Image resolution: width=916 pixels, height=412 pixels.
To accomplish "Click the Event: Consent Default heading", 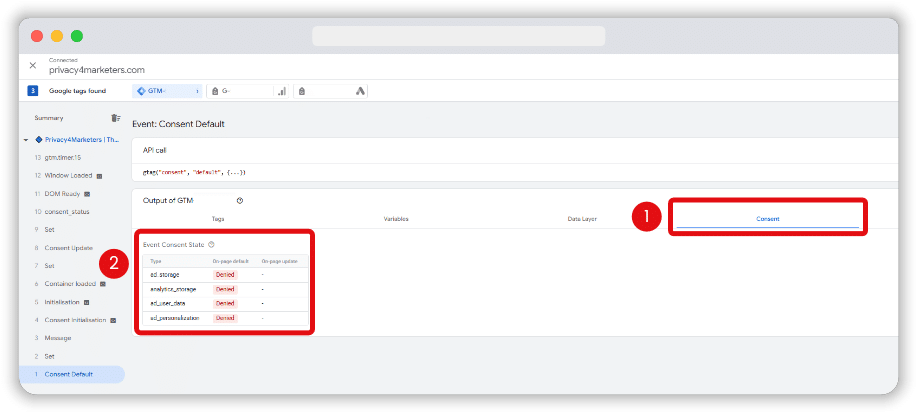I will (179, 124).
